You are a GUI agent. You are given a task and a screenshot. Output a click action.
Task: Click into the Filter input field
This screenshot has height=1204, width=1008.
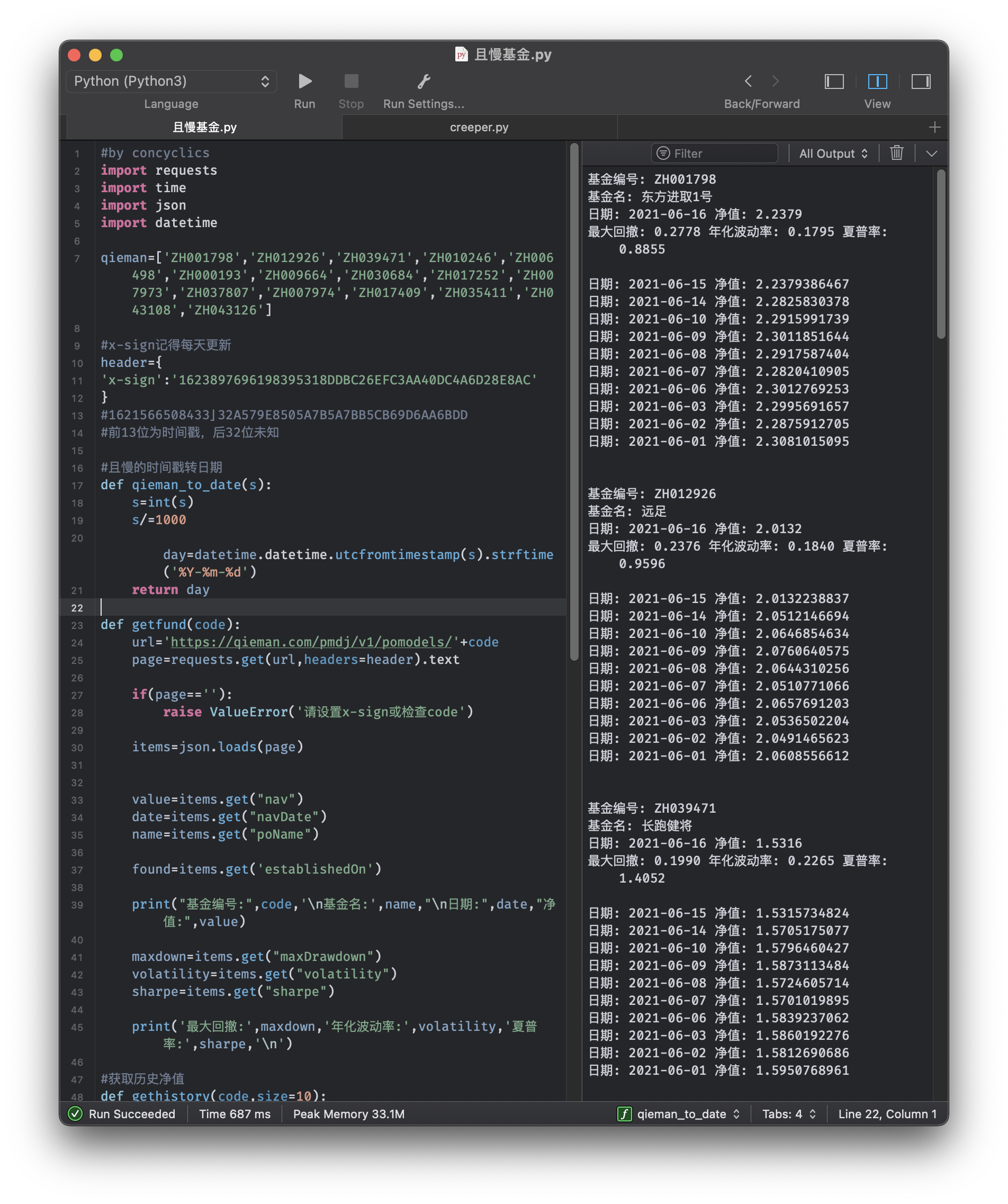coord(714,153)
